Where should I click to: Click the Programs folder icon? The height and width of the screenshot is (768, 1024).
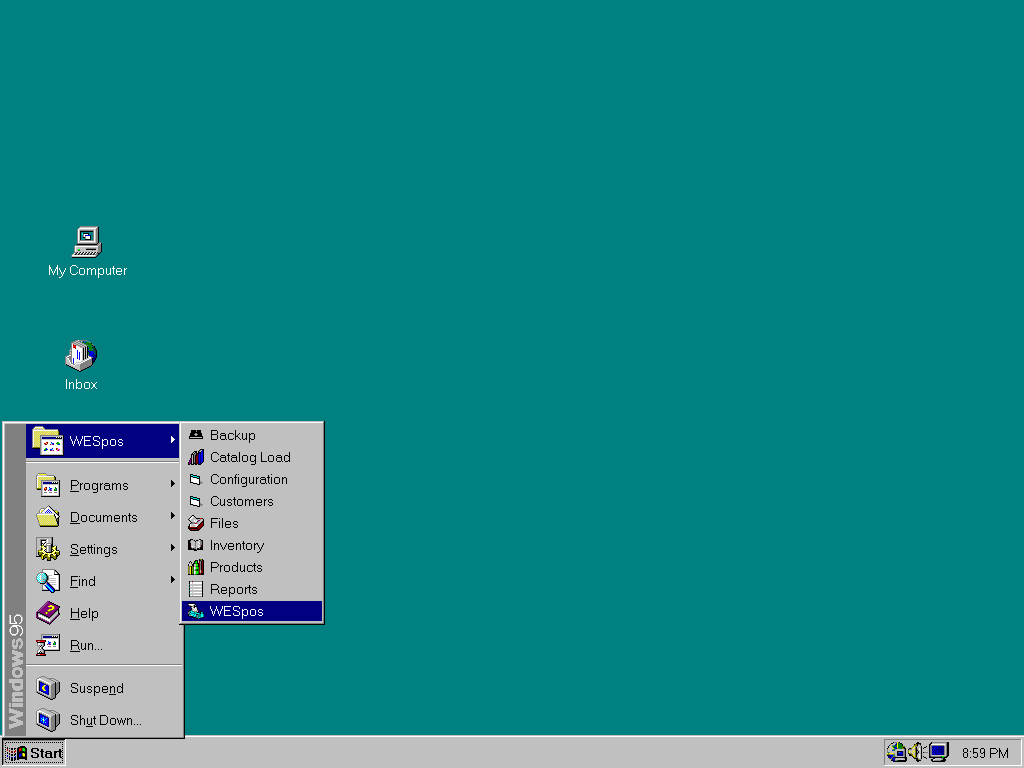click(x=48, y=485)
